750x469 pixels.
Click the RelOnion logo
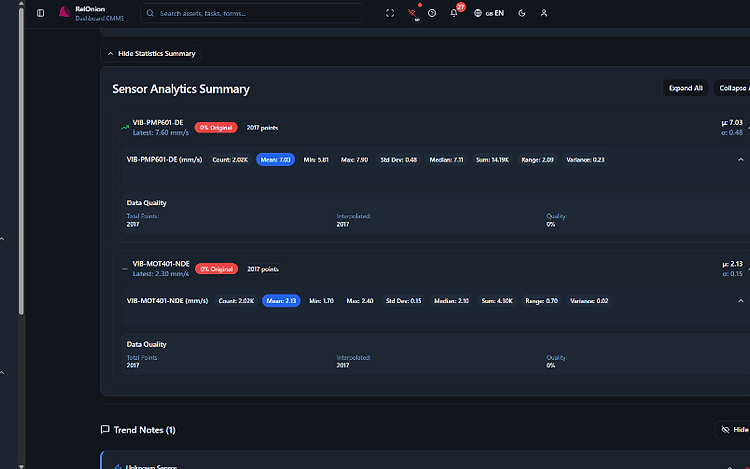click(64, 12)
